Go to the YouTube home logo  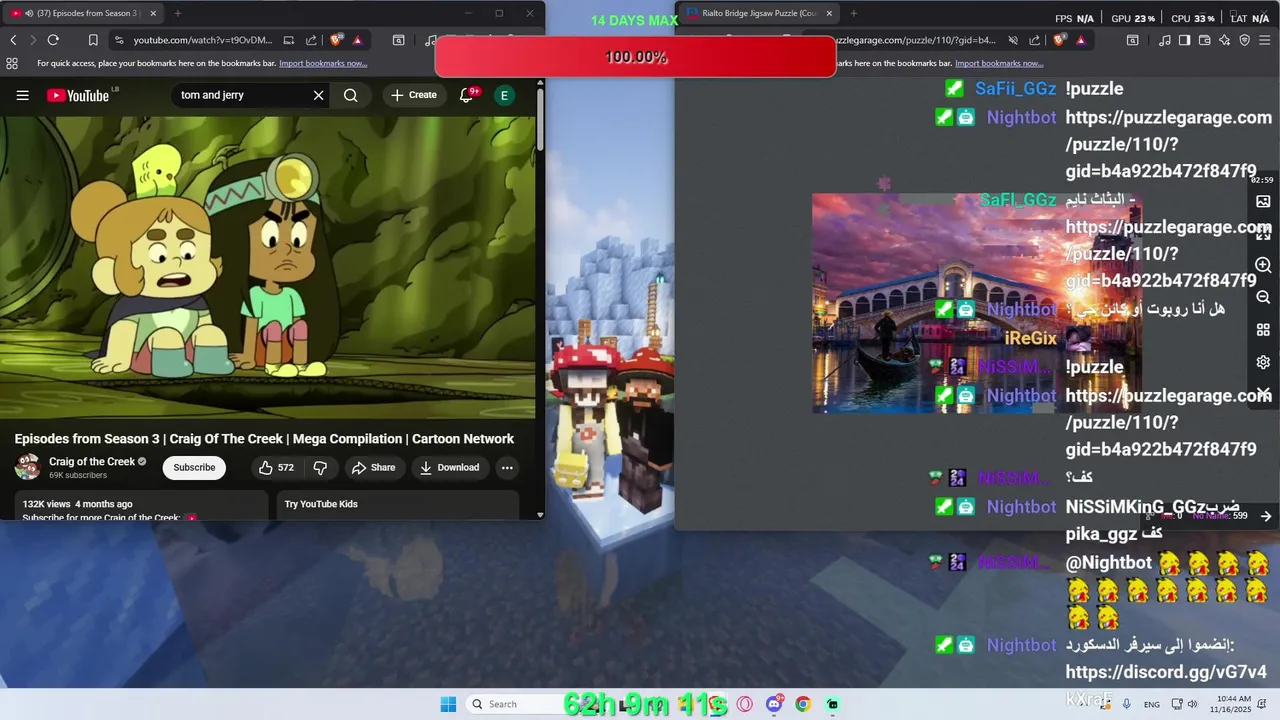click(78, 95)
